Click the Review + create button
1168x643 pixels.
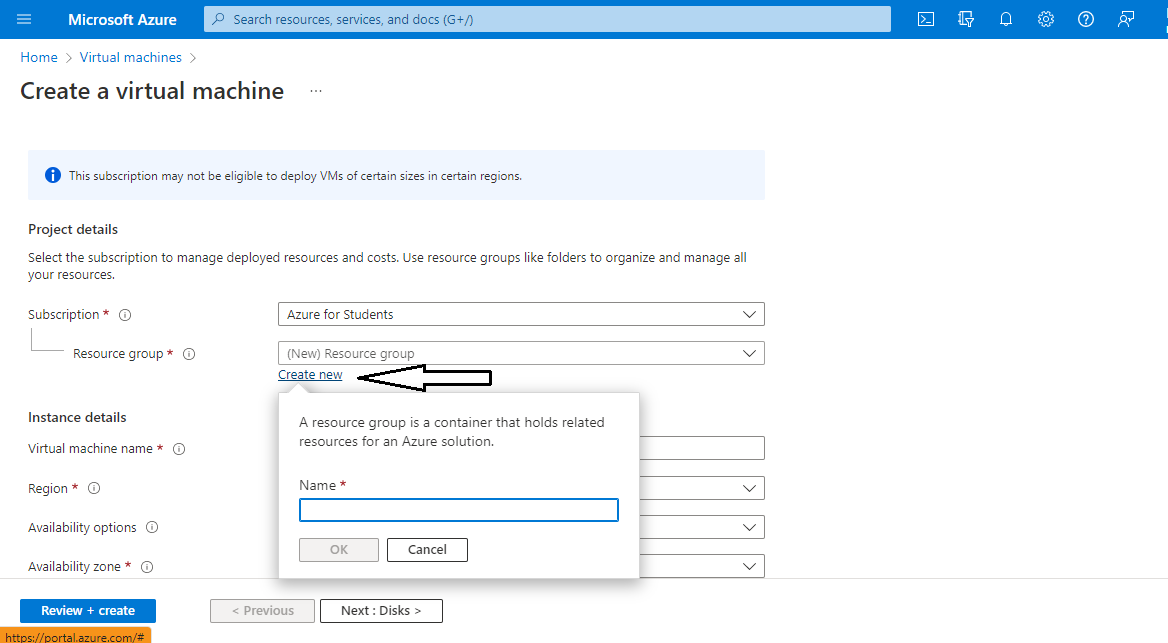click(88, 611)
